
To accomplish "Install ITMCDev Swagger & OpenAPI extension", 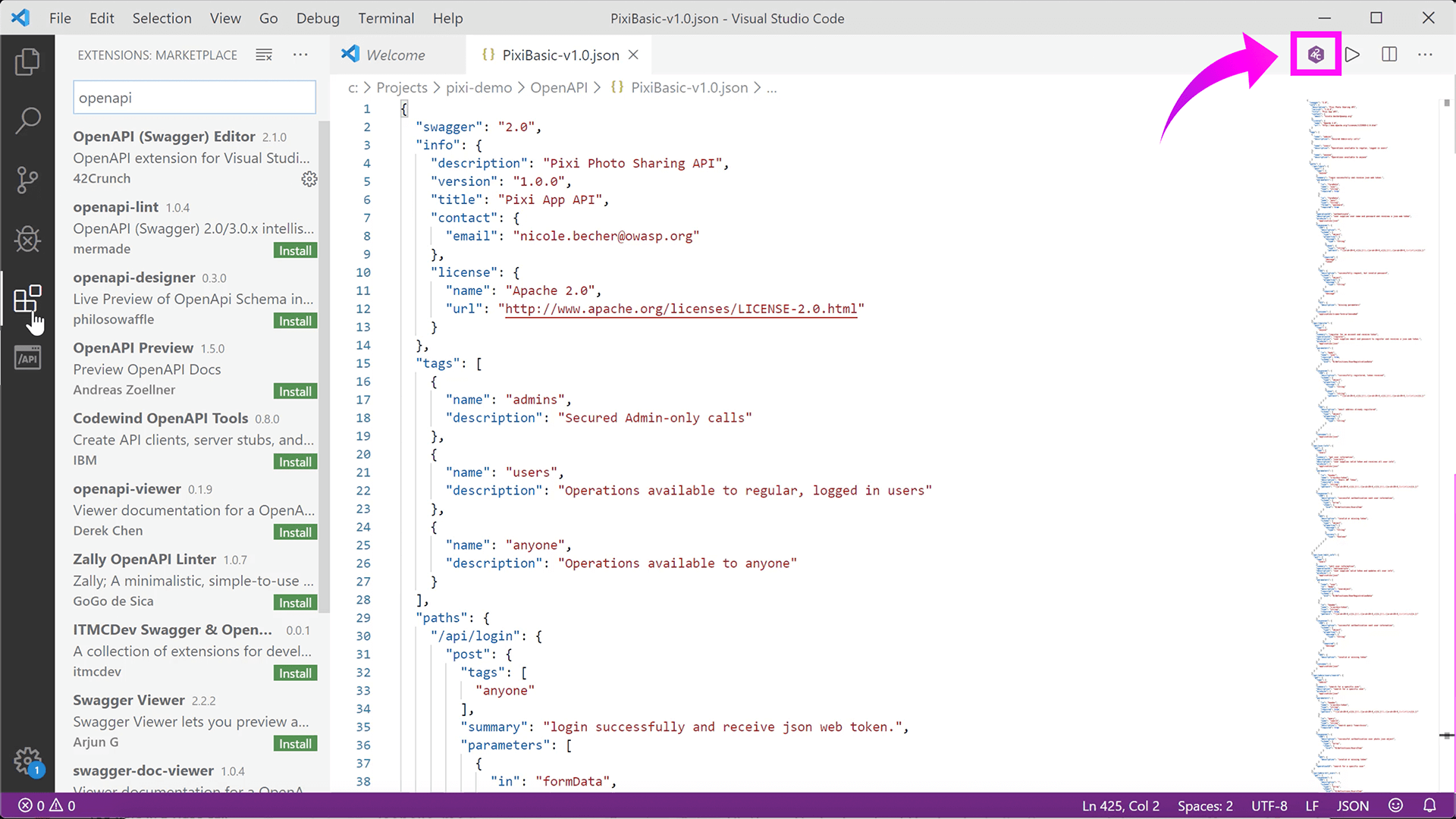I will pyautogui.click(x=295, y=673).
